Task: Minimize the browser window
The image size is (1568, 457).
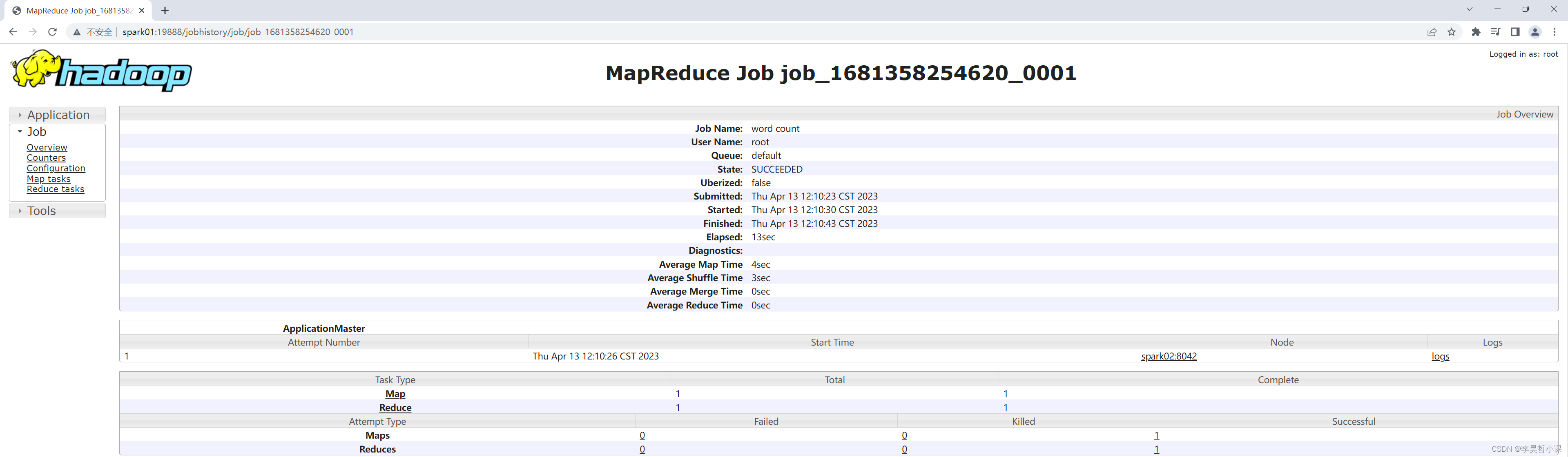Action: click(1497, 9)
